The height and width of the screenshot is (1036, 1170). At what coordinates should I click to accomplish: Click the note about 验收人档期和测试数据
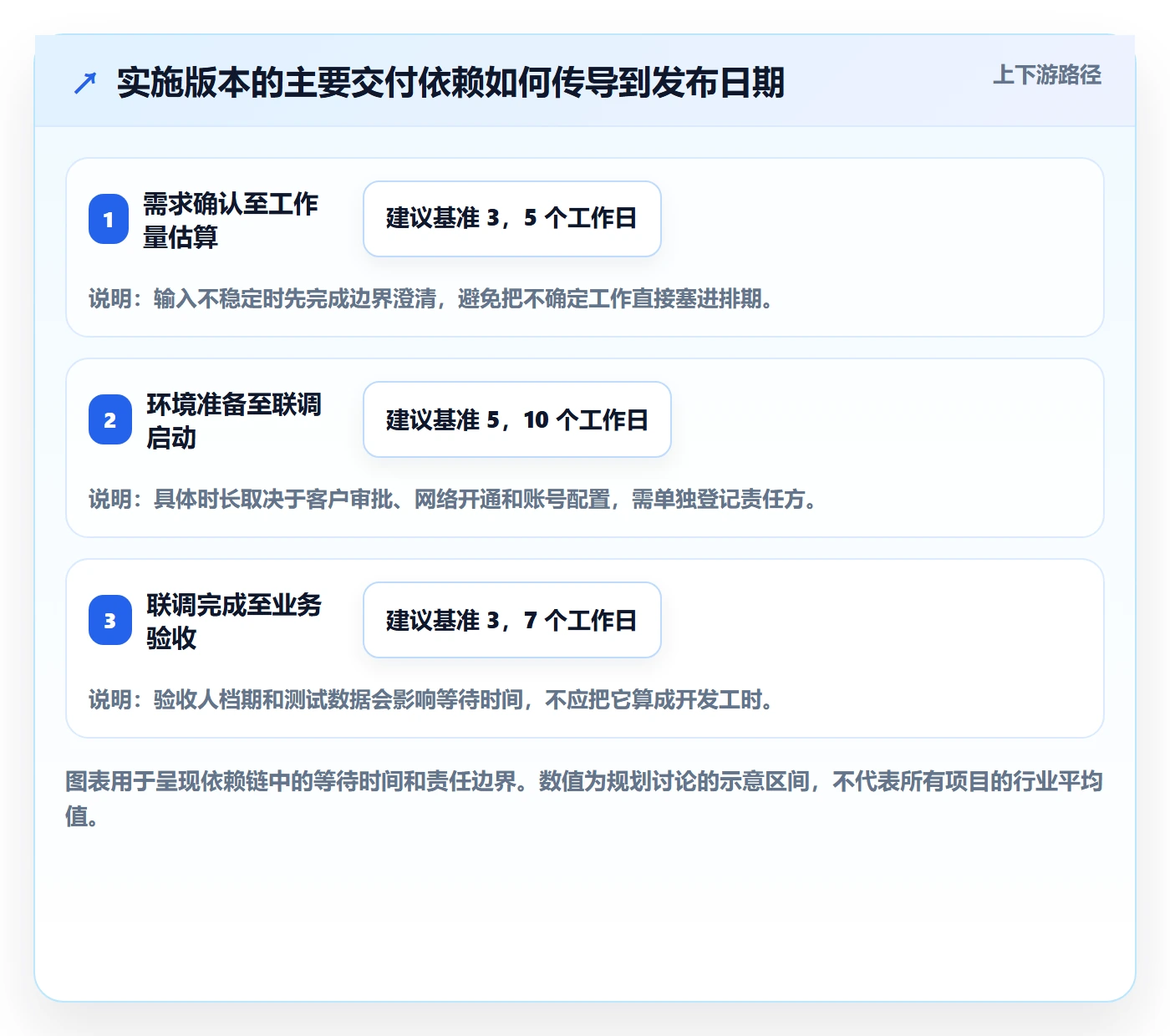[x=431, y=699]
